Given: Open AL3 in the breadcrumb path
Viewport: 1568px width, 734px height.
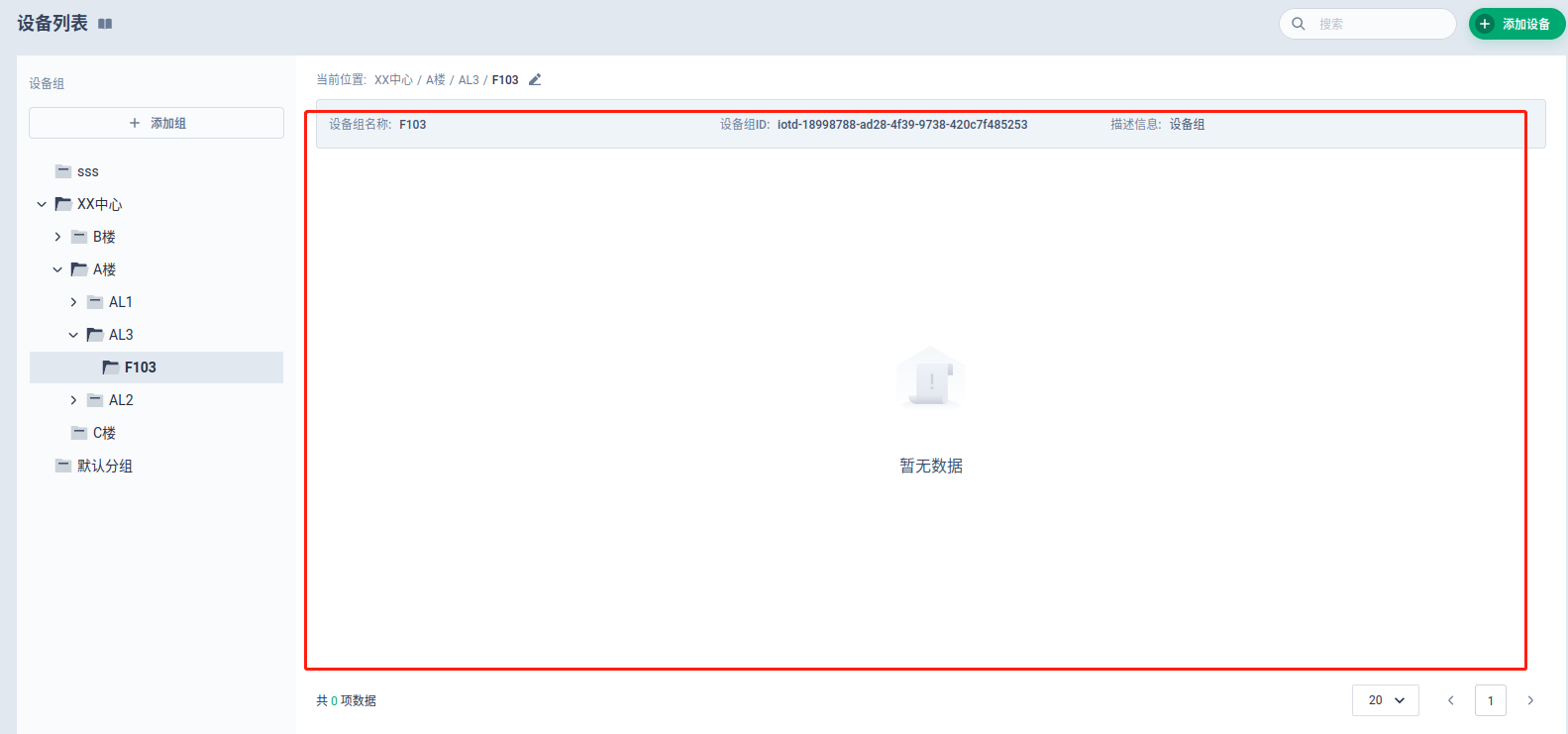Looking at the screenshot, I should (469, 80).
